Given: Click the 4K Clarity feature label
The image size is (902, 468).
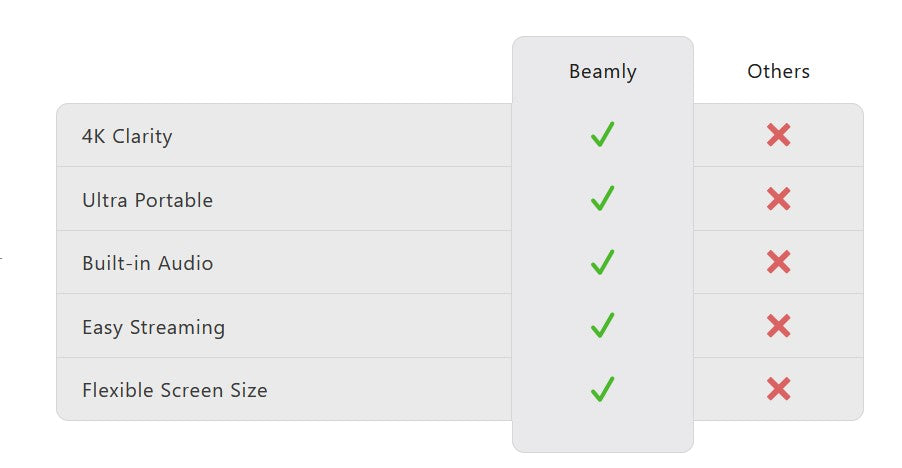Looking at the screenshot, I should coord(127,136).
